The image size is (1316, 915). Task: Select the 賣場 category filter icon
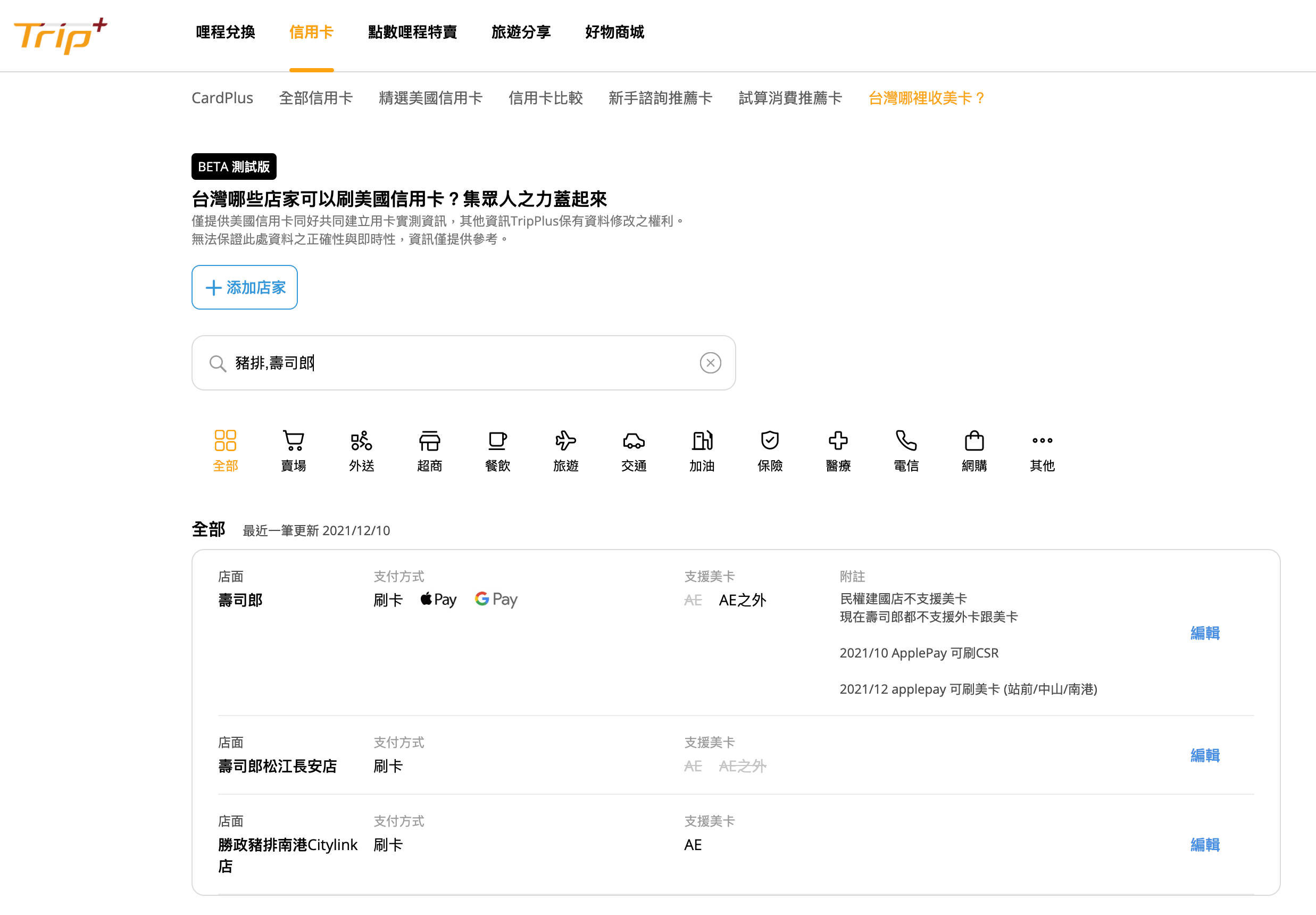[x=294, y=450]
